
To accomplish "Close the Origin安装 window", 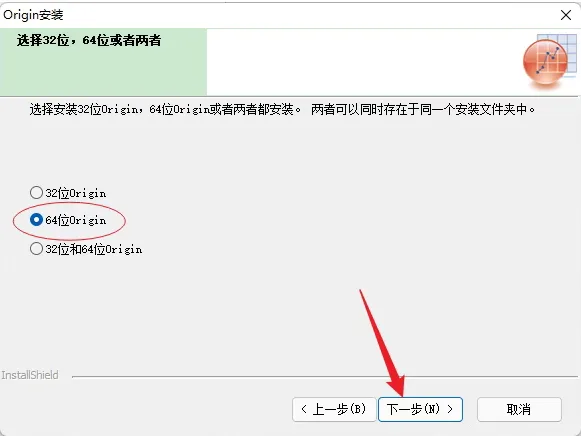I will (566, 15).
